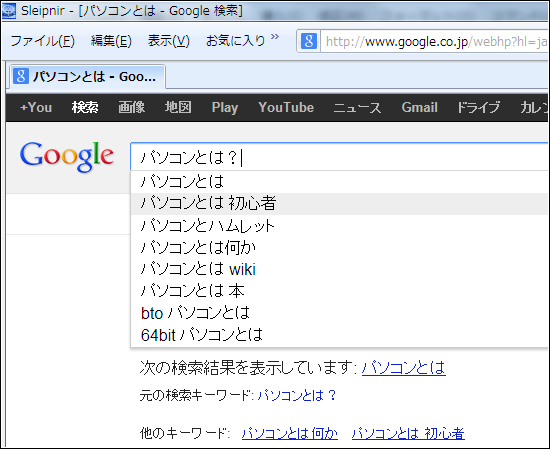Open the Play link
This screenshot has width=550, height=449.
tap(225, 107)
